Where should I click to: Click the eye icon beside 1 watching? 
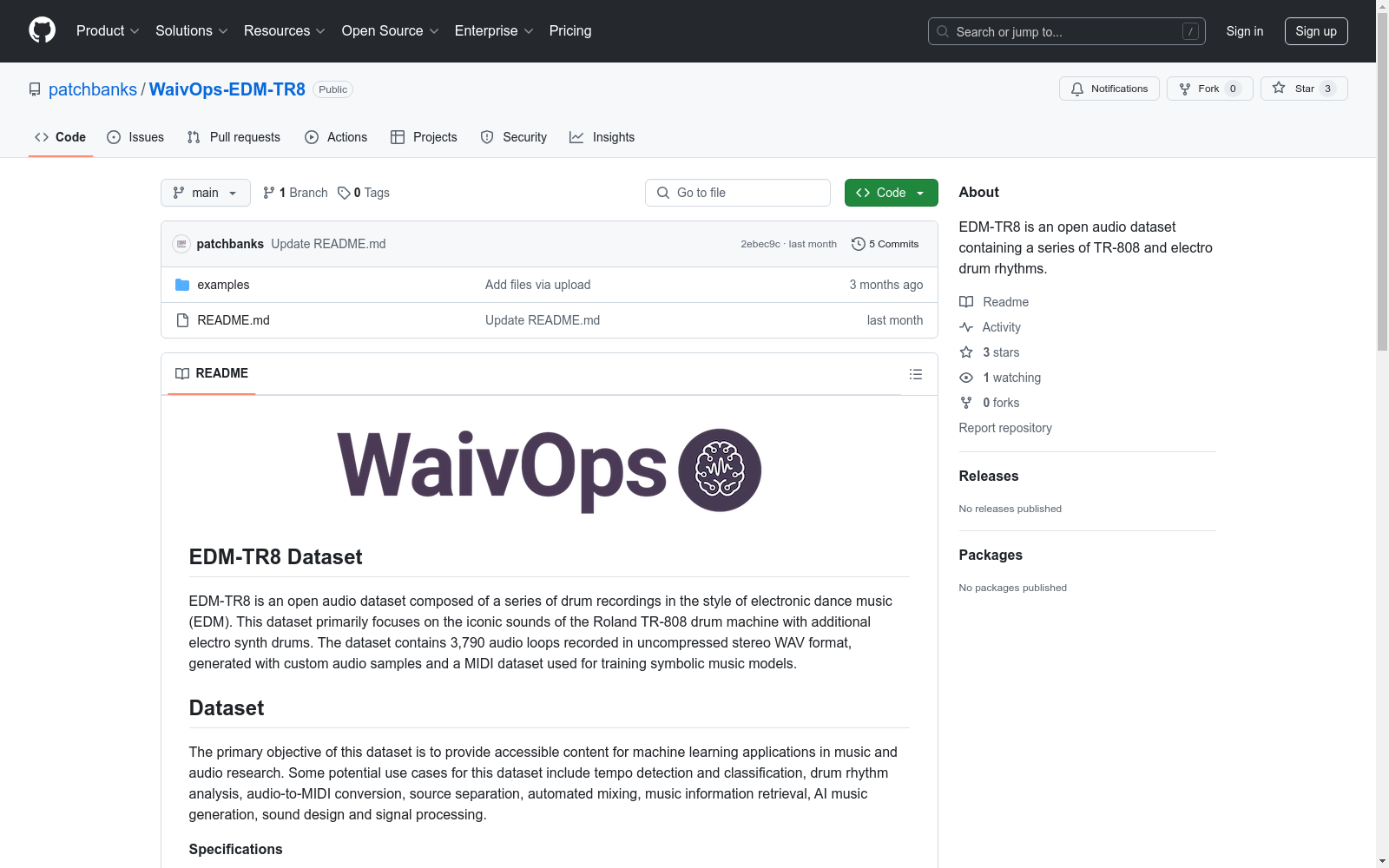pyautogui.click(x=966, y=378)
